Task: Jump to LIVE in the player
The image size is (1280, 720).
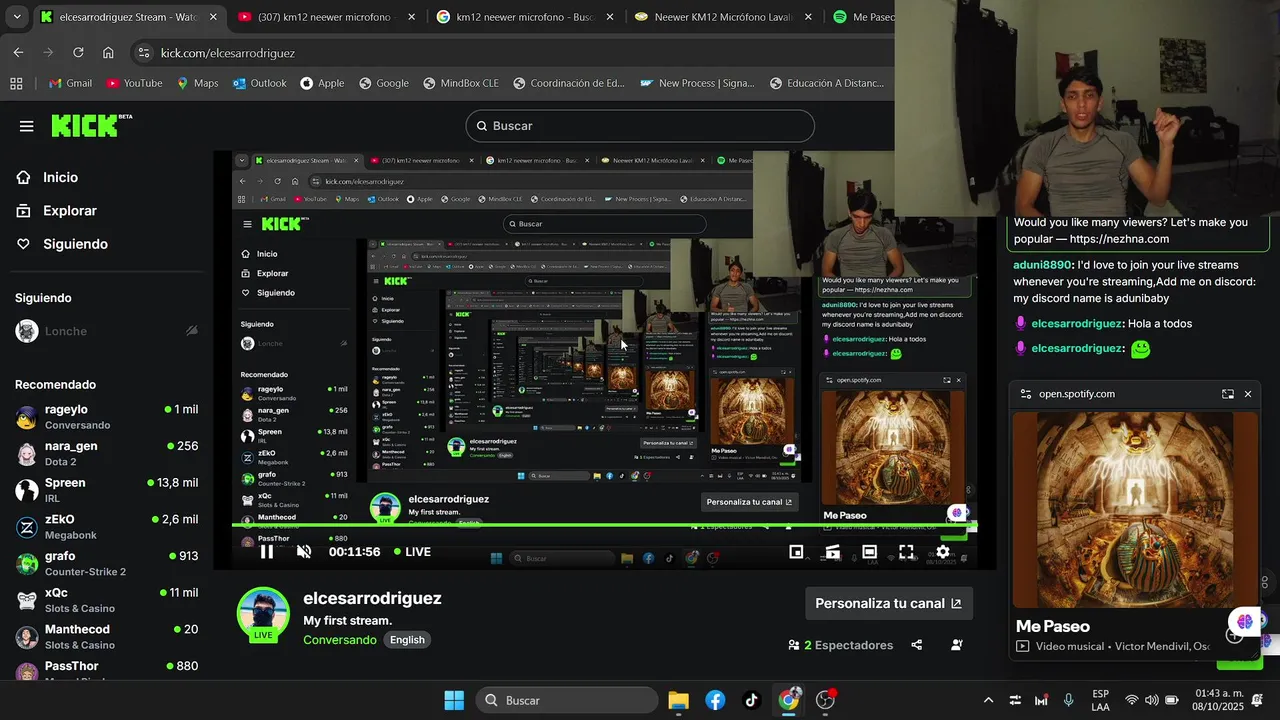Action: (412, 551)
